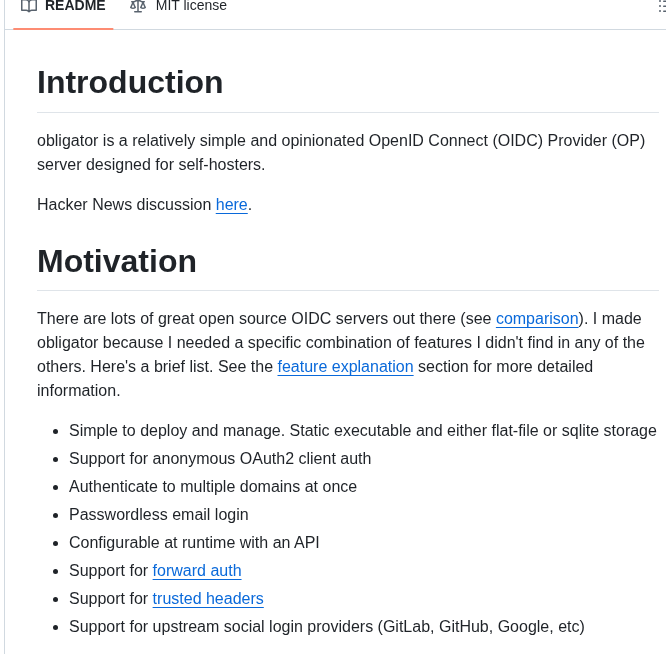Open the Hacker News 'here' link
666x654 pixels.
pyautogui.click(x=231, y=204)
